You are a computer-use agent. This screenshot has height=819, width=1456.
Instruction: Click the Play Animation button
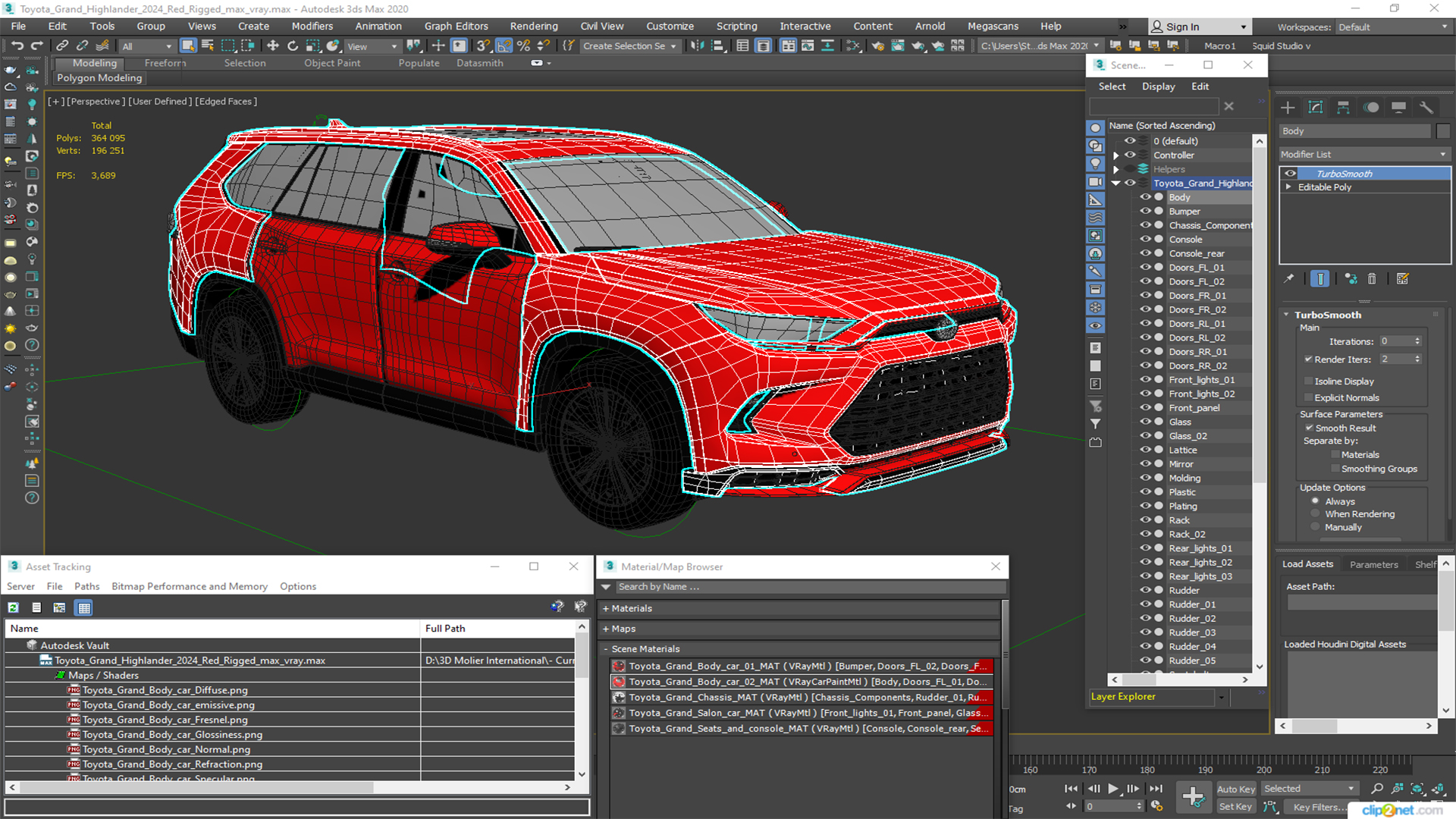pos(1113,789)
